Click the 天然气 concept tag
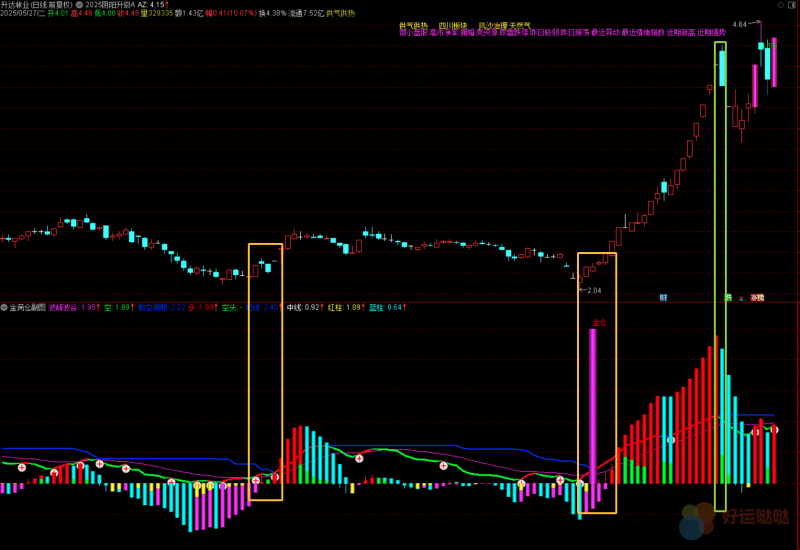 tap(520, 25)
